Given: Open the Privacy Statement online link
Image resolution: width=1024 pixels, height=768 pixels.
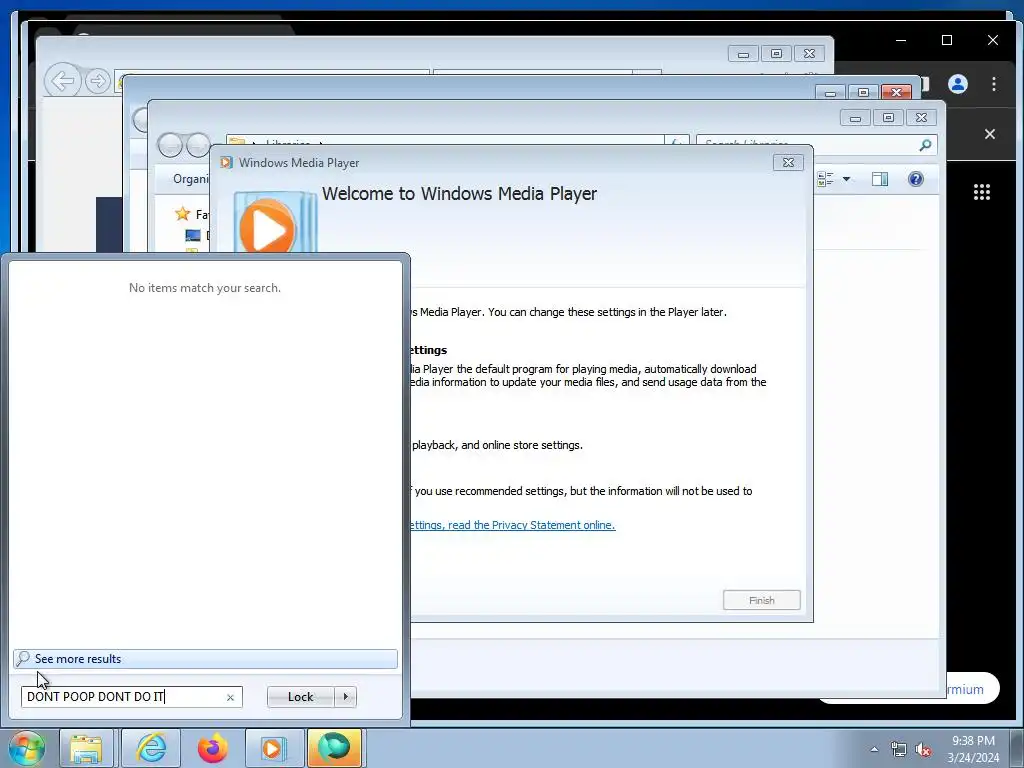Looking at the screenshot, I should pyautogui.click(x=513, y=525).
